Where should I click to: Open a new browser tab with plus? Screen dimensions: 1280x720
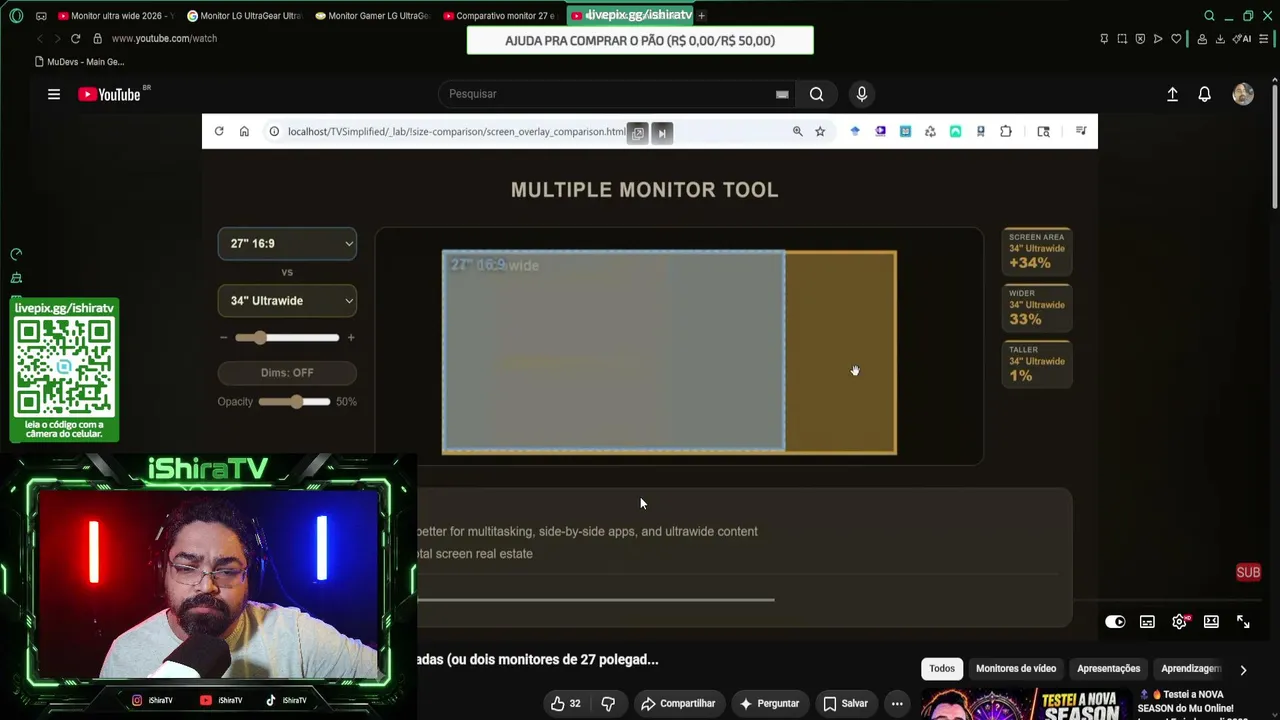[701, 16]
